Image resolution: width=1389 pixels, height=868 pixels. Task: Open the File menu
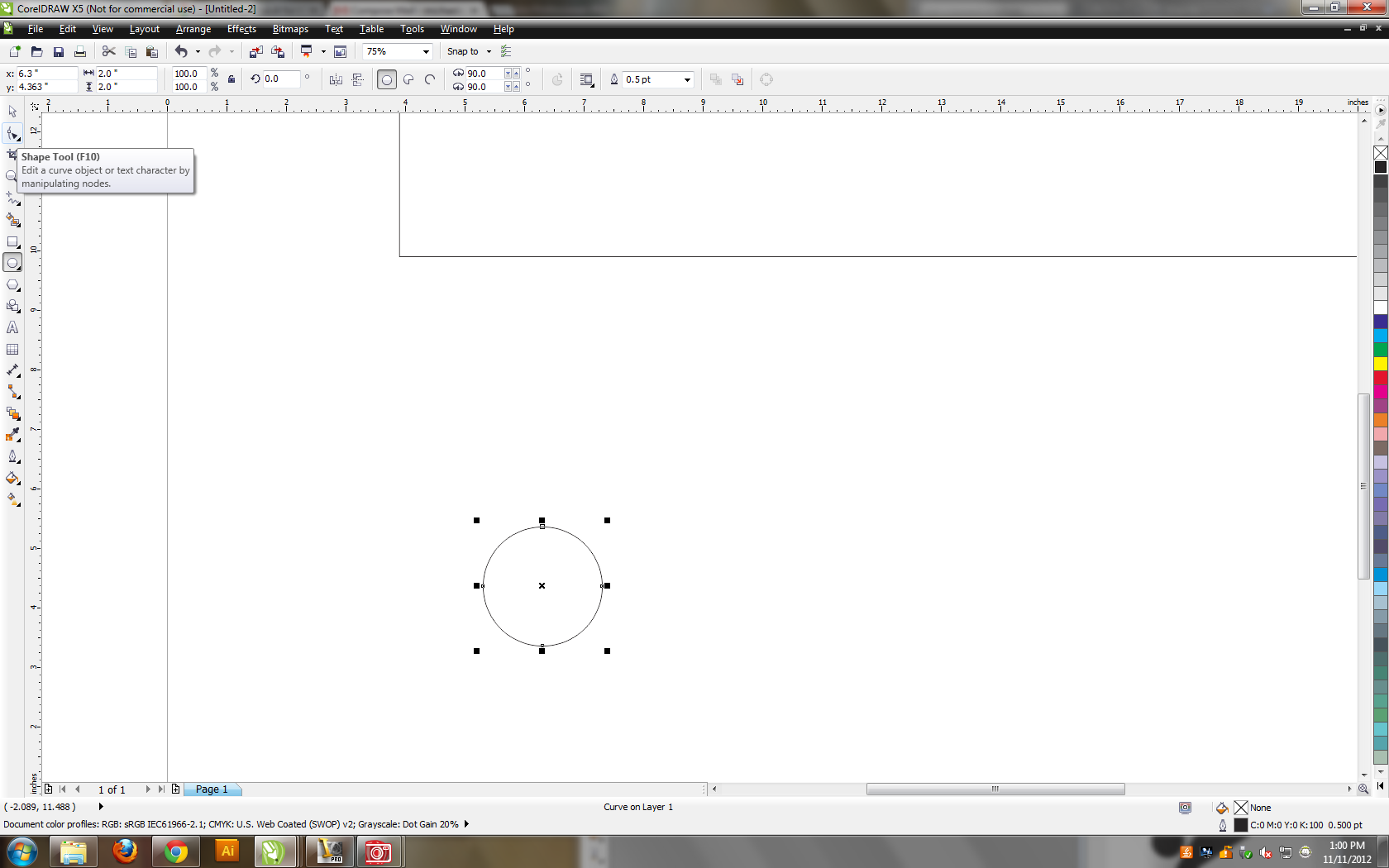pos(36,29)
